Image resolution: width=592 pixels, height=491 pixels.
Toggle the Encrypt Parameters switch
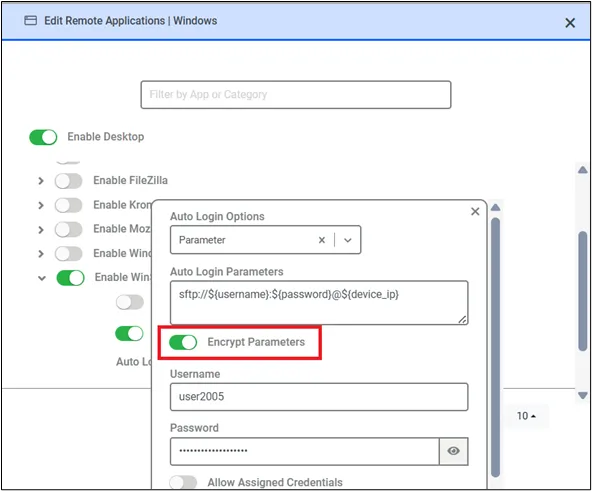click(x=183, y=343)
